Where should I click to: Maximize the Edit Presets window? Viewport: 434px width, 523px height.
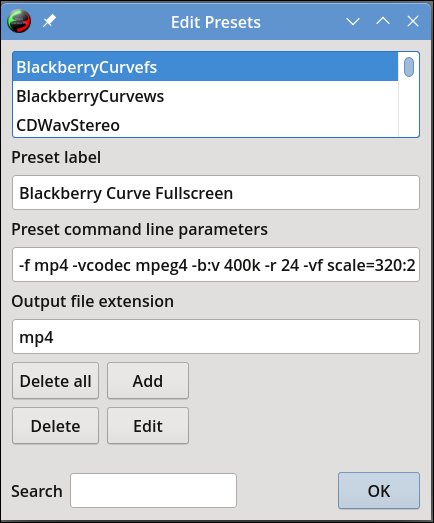coord(383,21)
